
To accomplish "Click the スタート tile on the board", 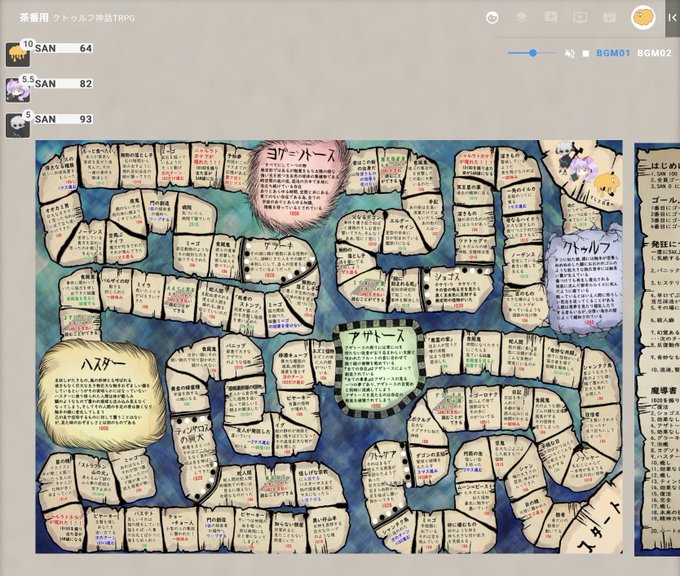I will [596, 523].
